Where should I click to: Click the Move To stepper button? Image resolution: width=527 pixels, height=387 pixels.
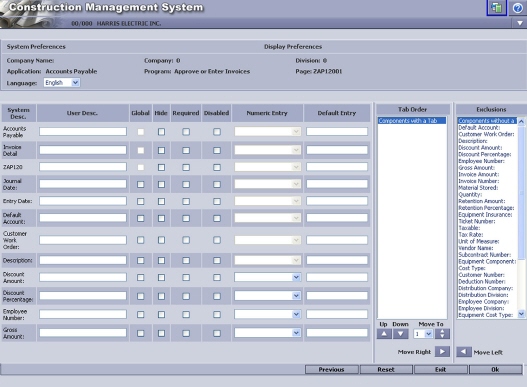(442, 334)
